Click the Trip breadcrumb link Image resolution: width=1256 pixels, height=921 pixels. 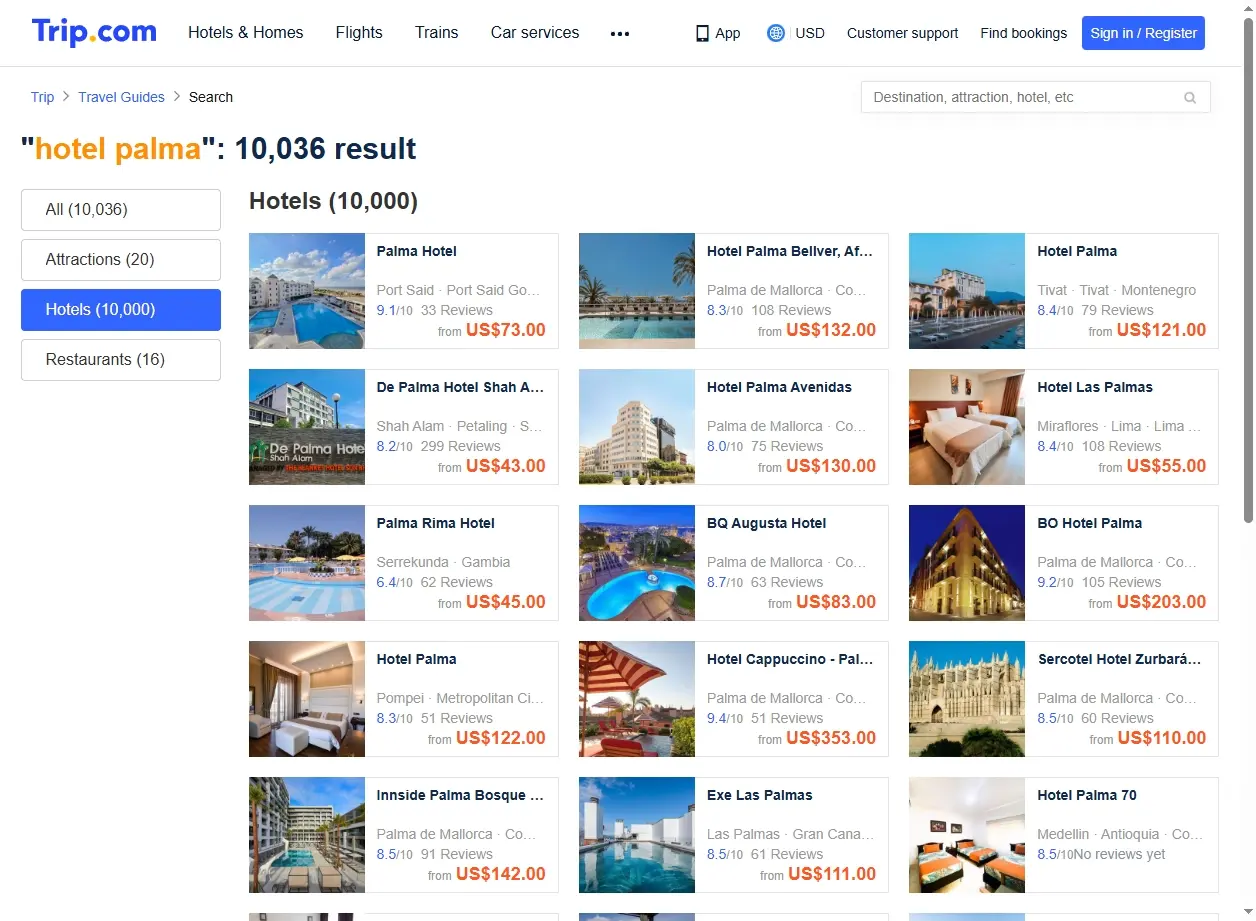click(x=42, y=97)
